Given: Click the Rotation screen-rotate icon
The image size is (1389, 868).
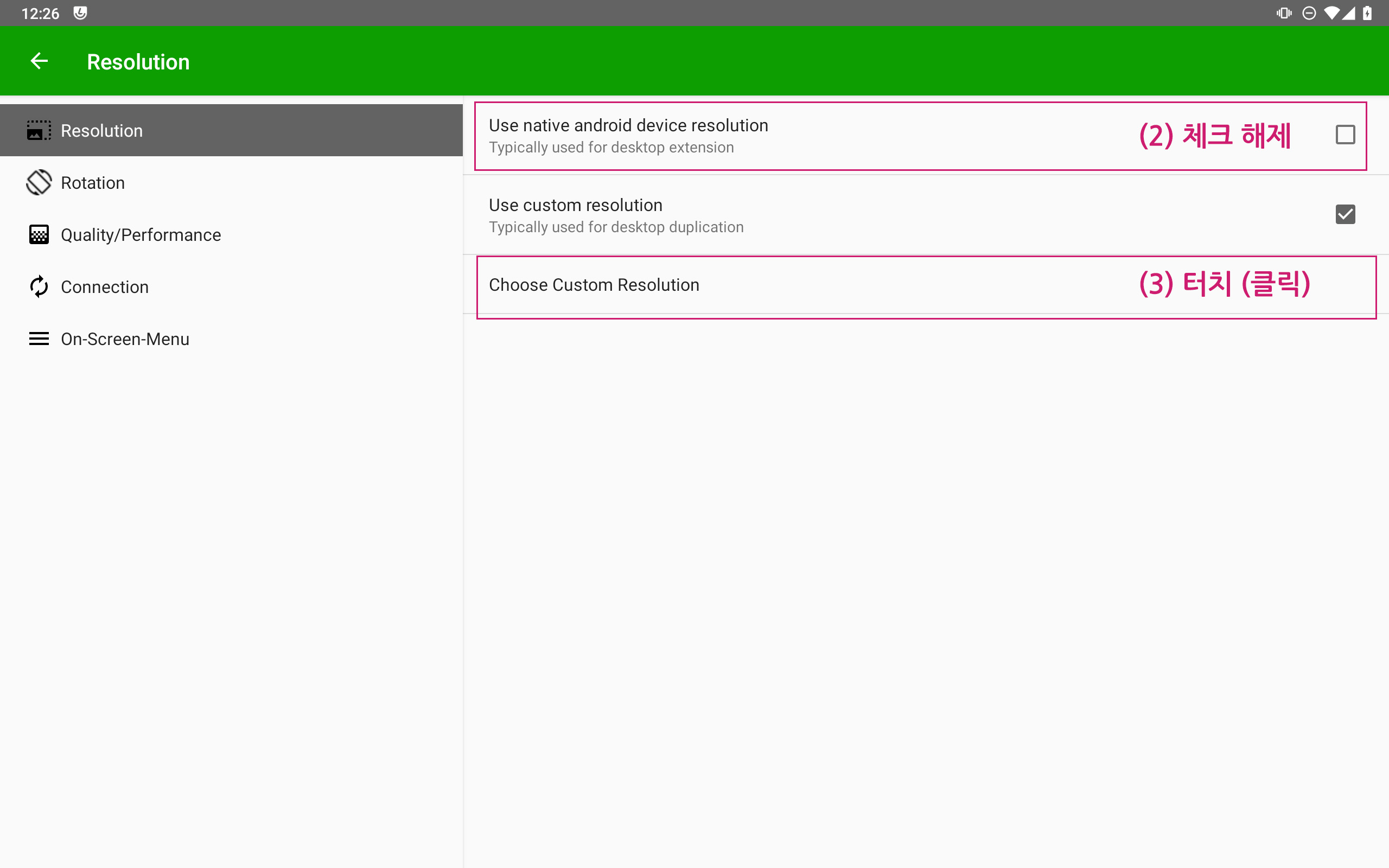Looking at the screenshot, I should 39,183.
